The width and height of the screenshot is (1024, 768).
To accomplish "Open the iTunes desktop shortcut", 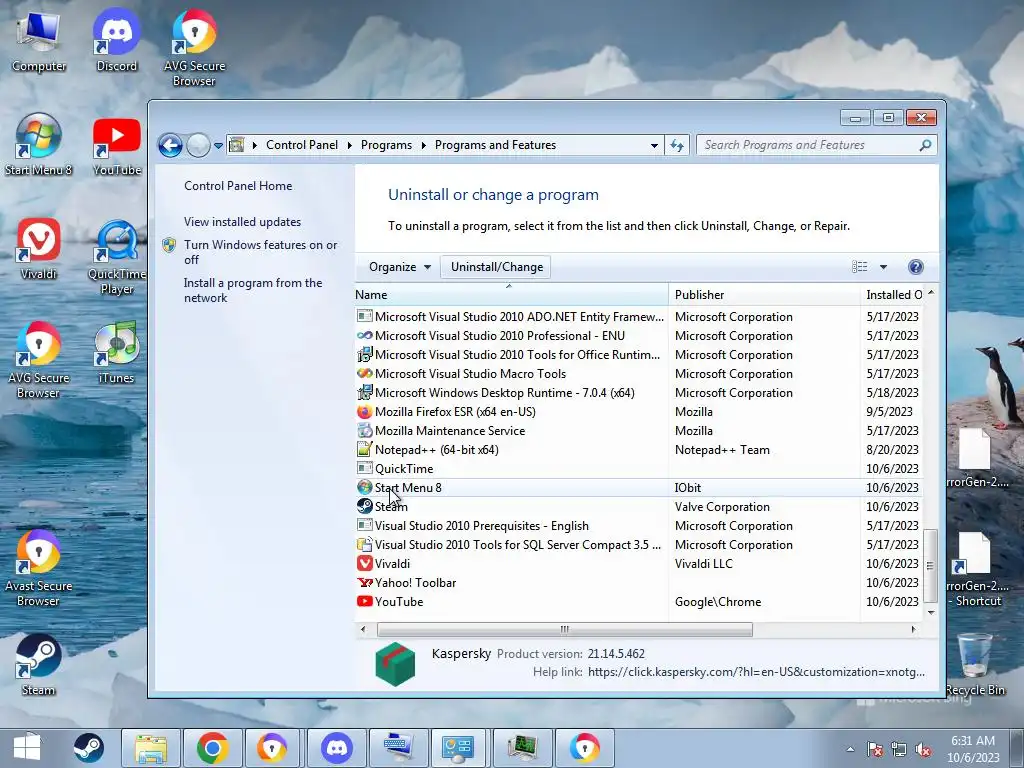I will point(116,353).
